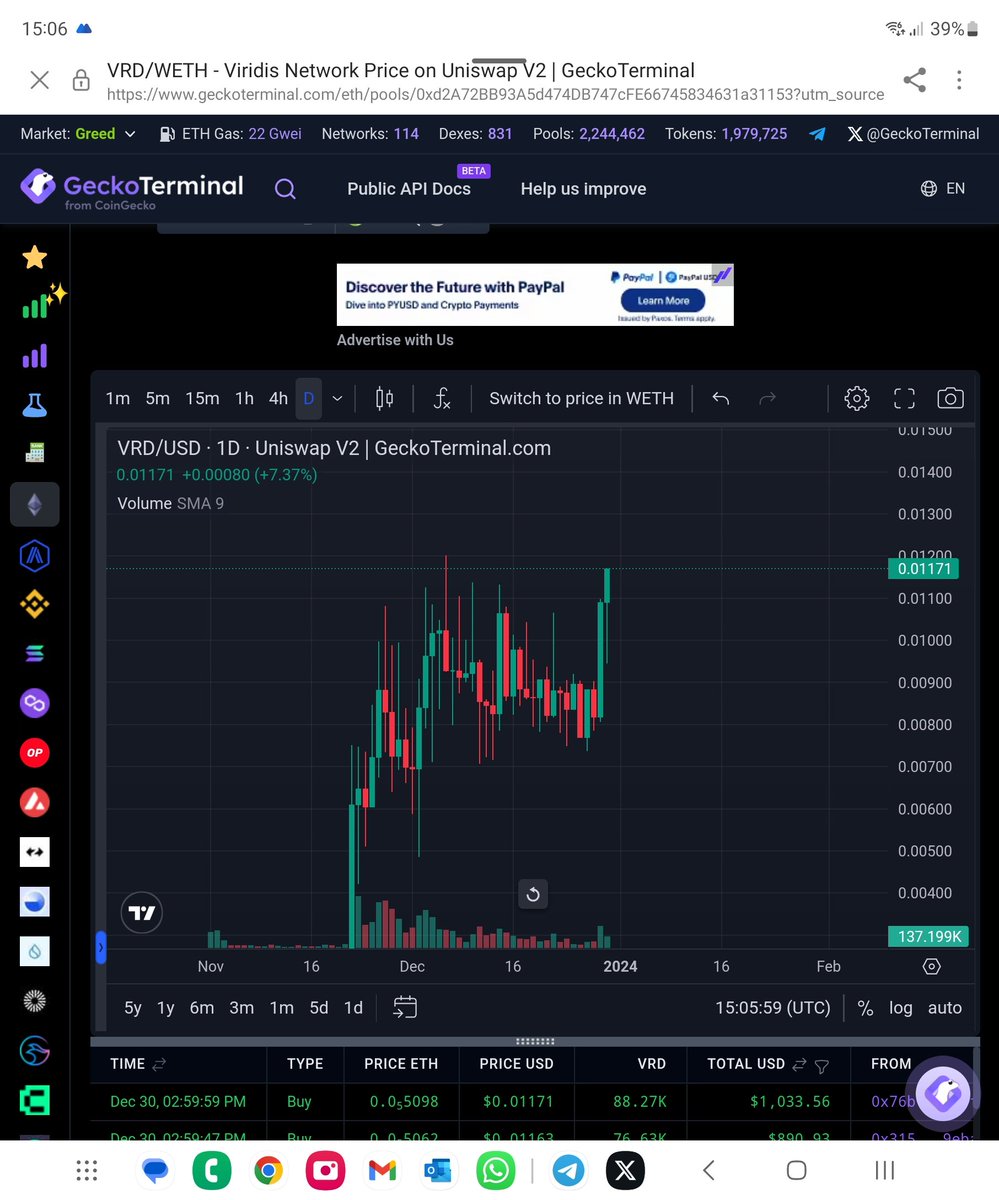
Task: Click the chart reset circular arrow button
Action: coord(533,894)
